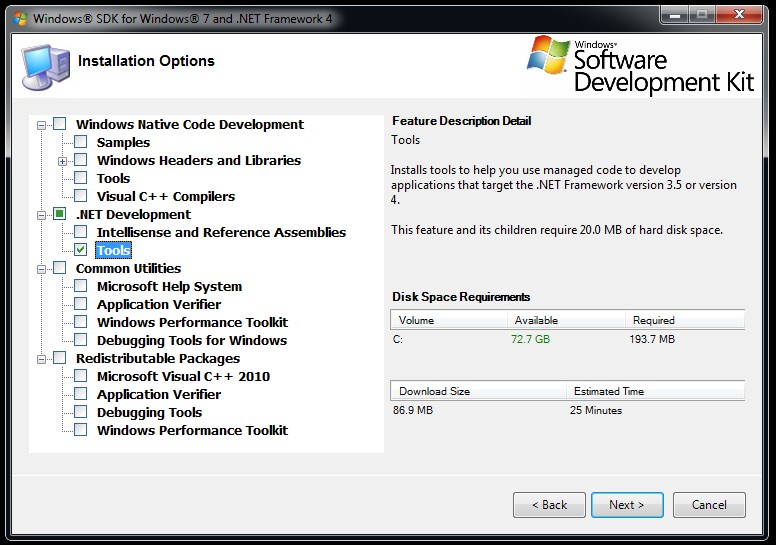Proceed with the Next button
The height and width of the screenshot is (545, 776).
627,505
